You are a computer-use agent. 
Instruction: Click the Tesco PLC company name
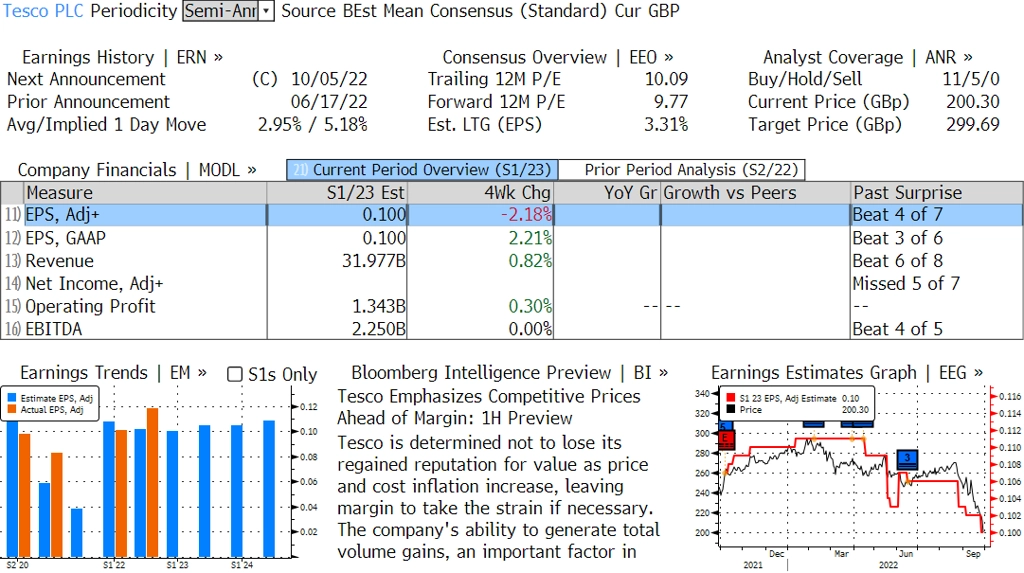pyautogui.click(x=43, y=11)
